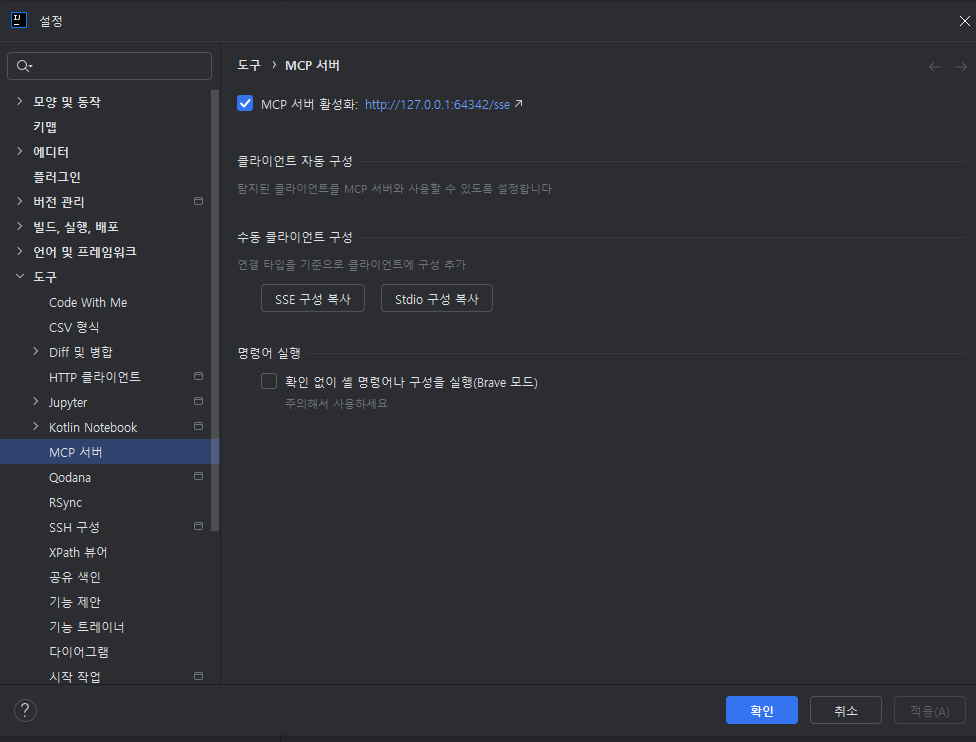Expand the 빌드, 실행, 배포 section
976x742 pixels.
[x=19, y=226]
